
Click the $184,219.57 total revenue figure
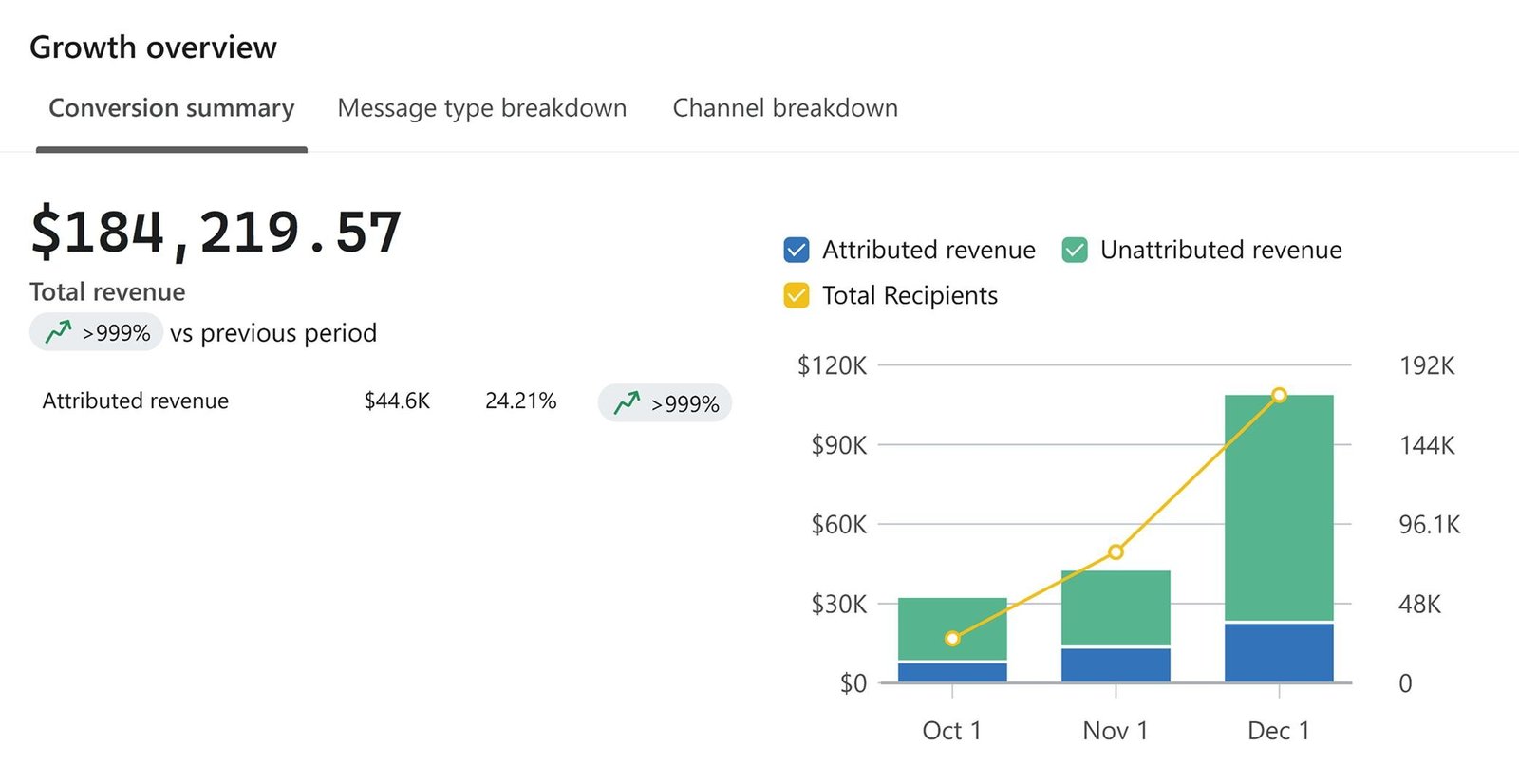[216, 233]
